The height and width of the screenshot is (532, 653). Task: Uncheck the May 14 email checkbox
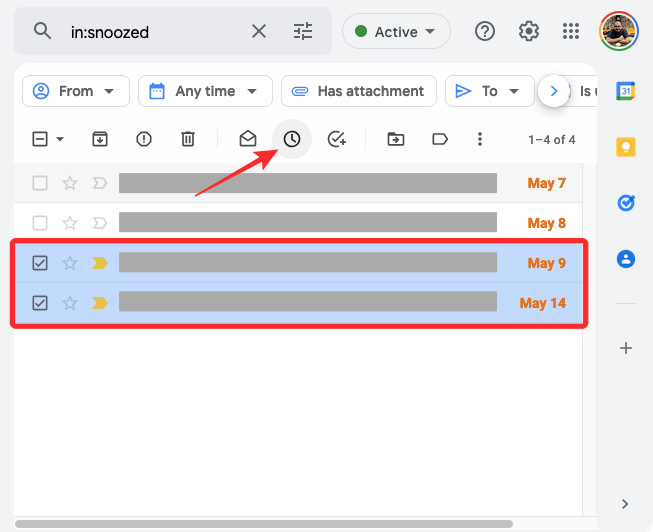coord(40,303)
